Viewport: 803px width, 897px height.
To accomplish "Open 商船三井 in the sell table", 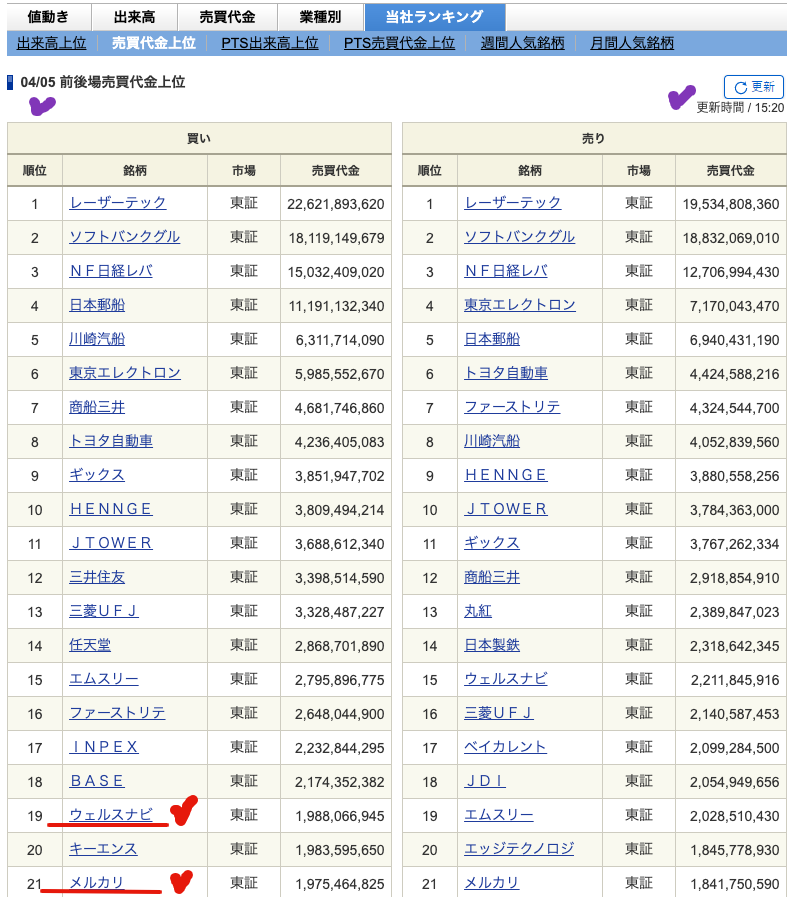I will click(492, 577).
